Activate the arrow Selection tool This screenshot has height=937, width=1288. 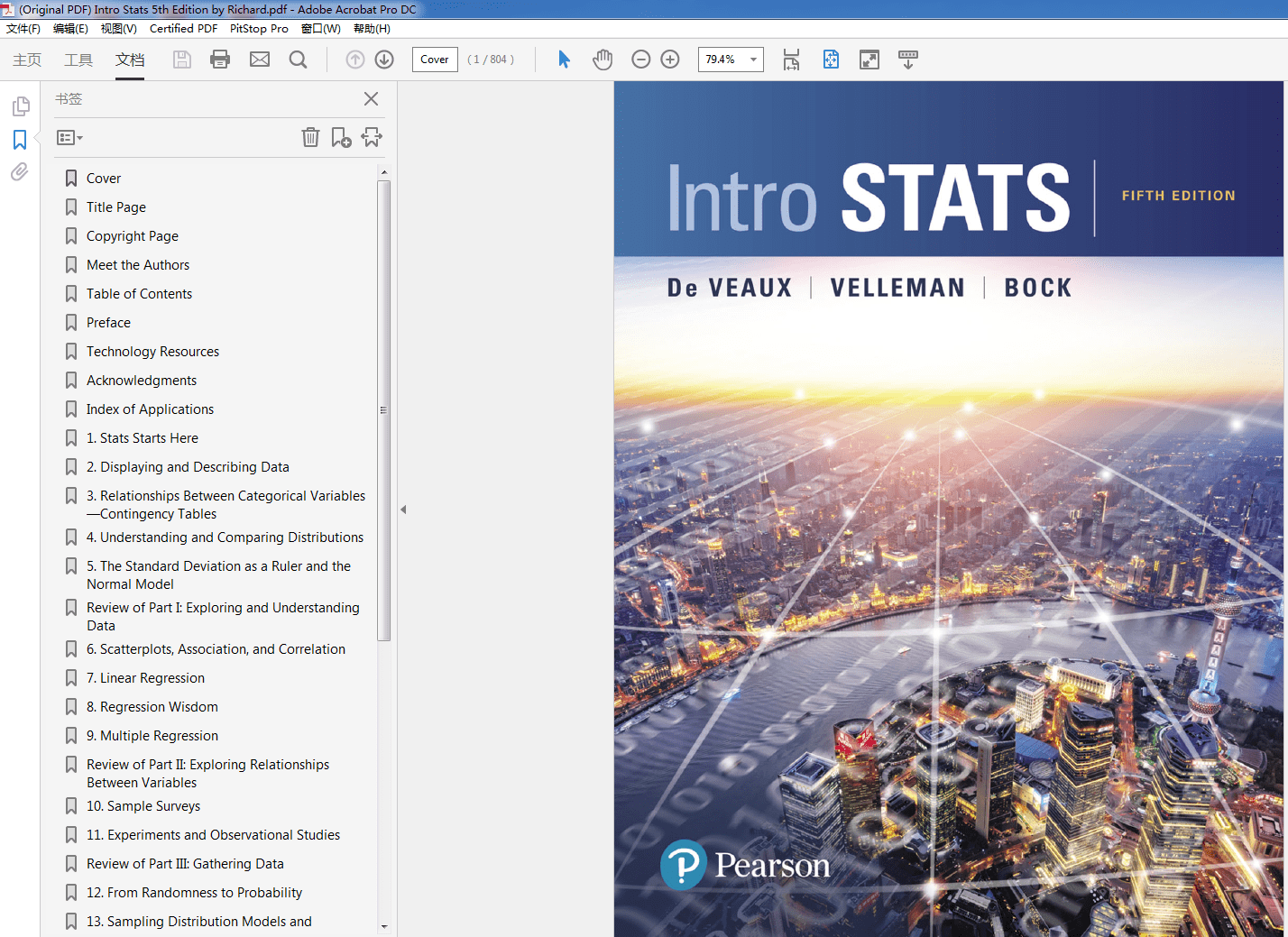(x=563, y=59)
